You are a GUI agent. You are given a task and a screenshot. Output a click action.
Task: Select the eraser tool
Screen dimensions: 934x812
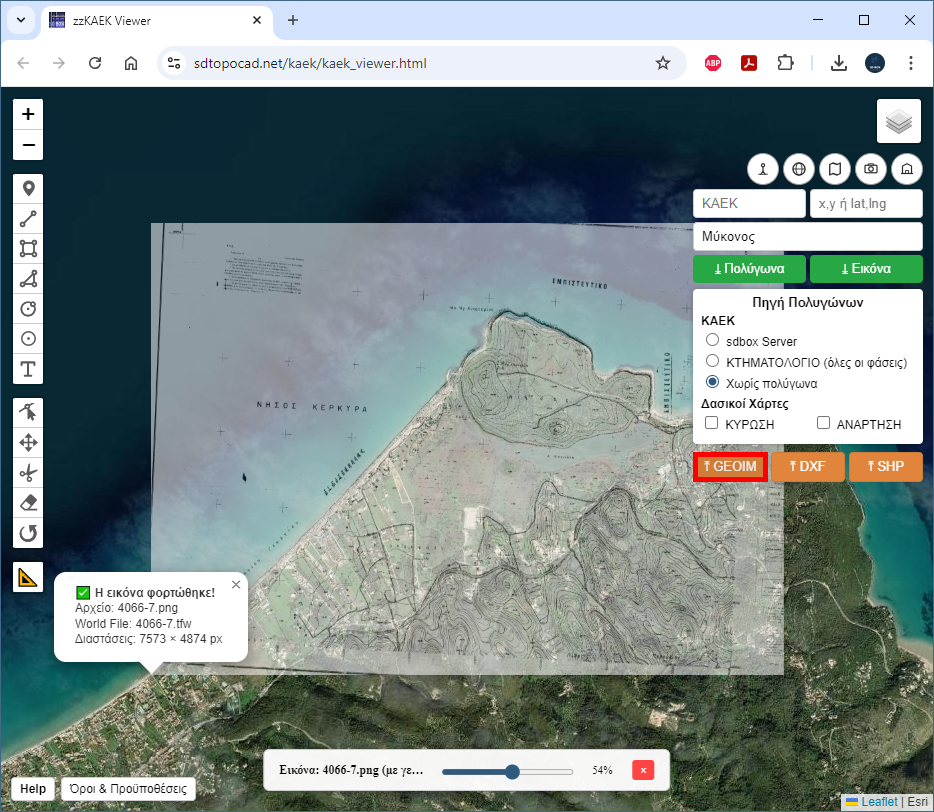pos(28,502)
